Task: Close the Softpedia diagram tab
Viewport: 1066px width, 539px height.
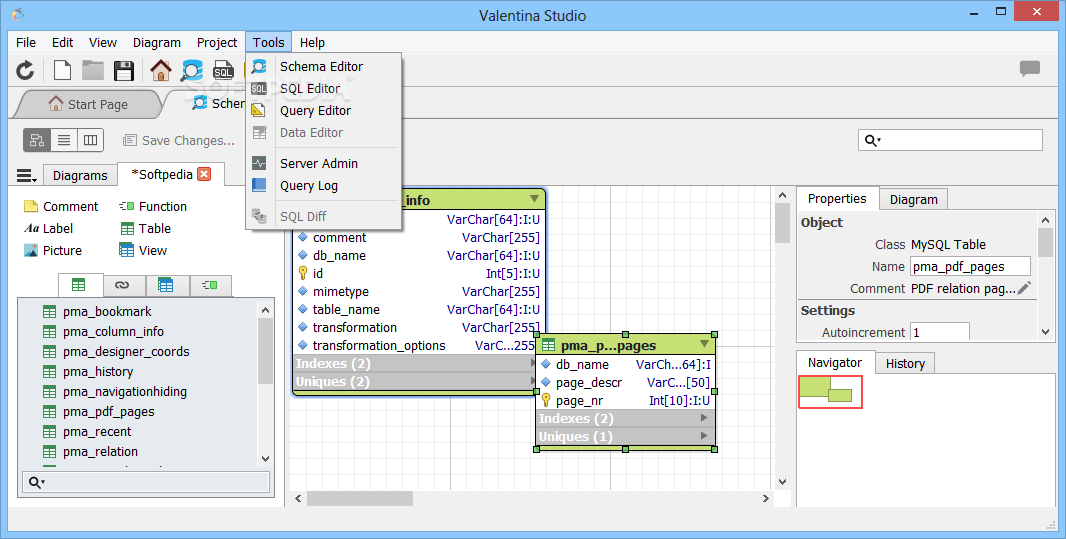Action: point(204,174)
